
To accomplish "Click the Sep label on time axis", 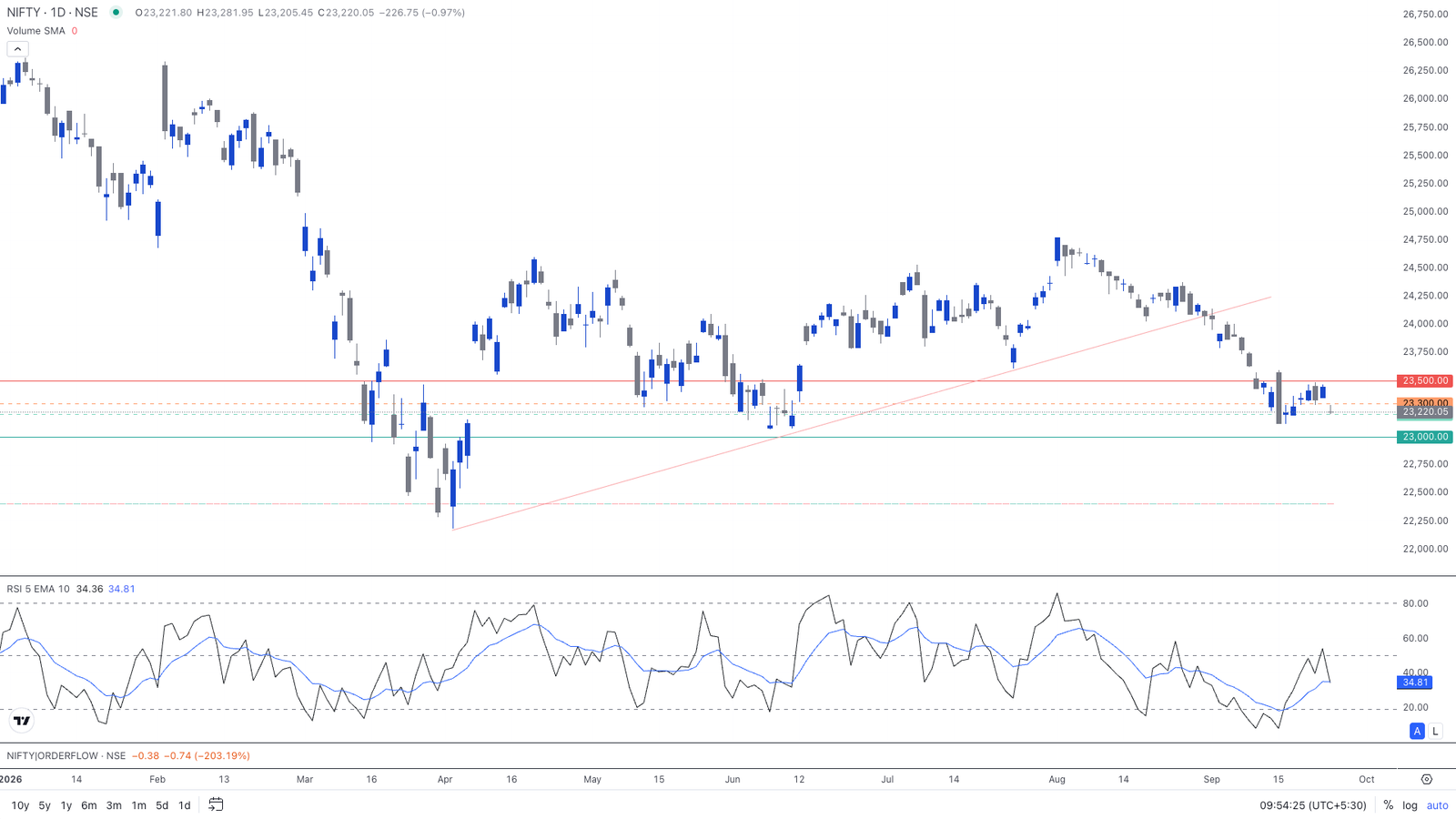I will pos(1211,780).
